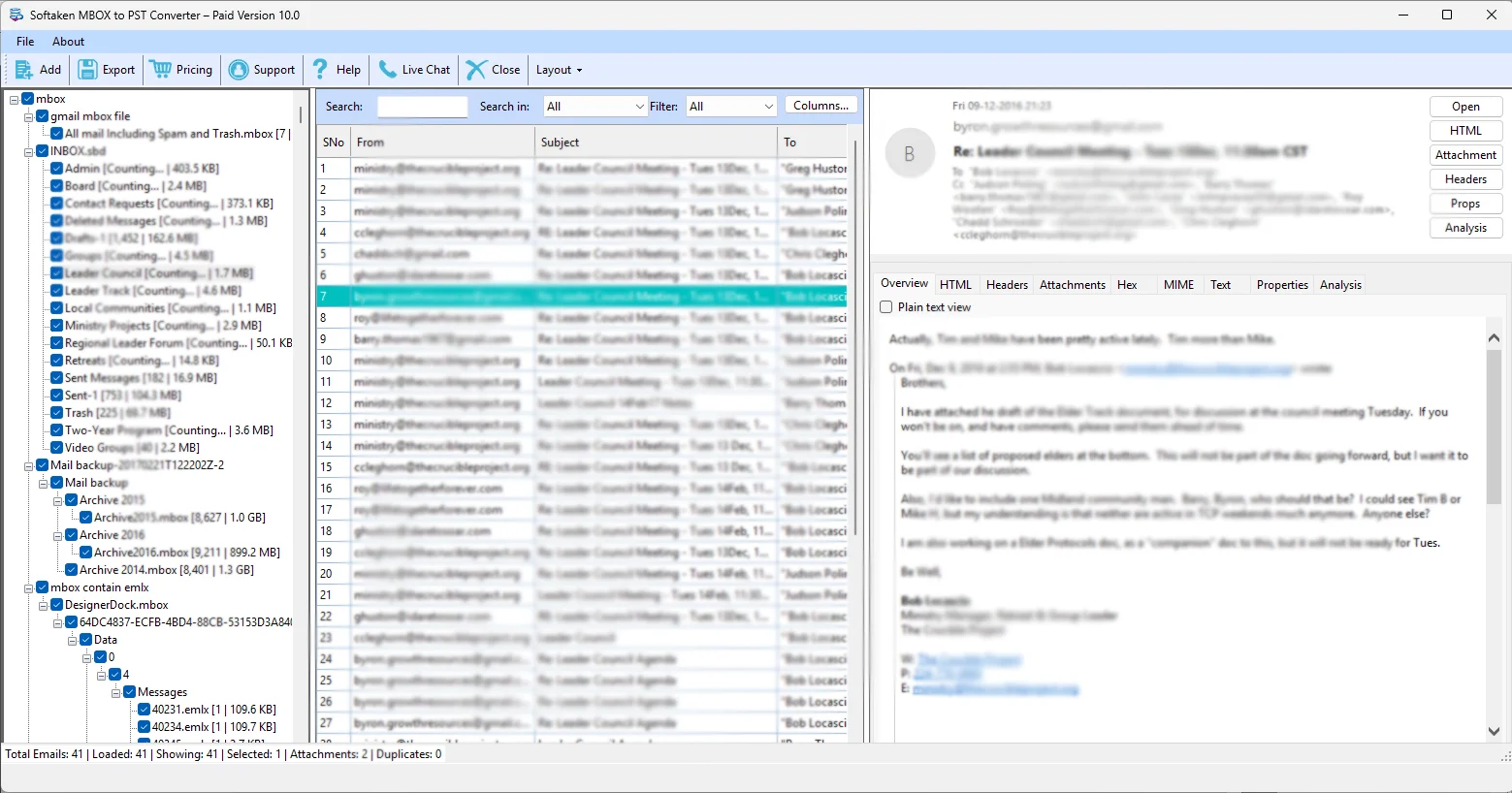Viewport: 1512px width, 793px height.
Task: Collapse the Archive 2016 folder node
Action: pos(58,535)
